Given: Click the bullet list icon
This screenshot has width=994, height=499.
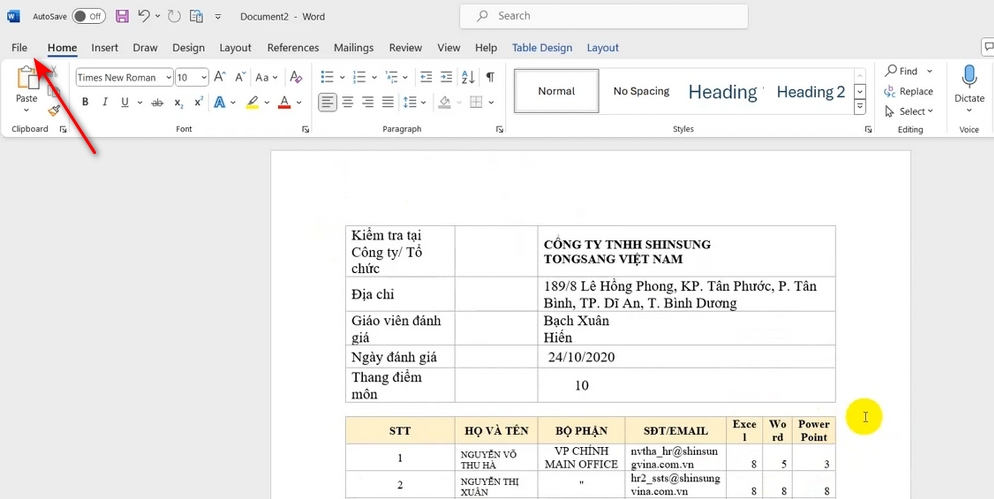Looking at the screenshot, I should (327, 77).
